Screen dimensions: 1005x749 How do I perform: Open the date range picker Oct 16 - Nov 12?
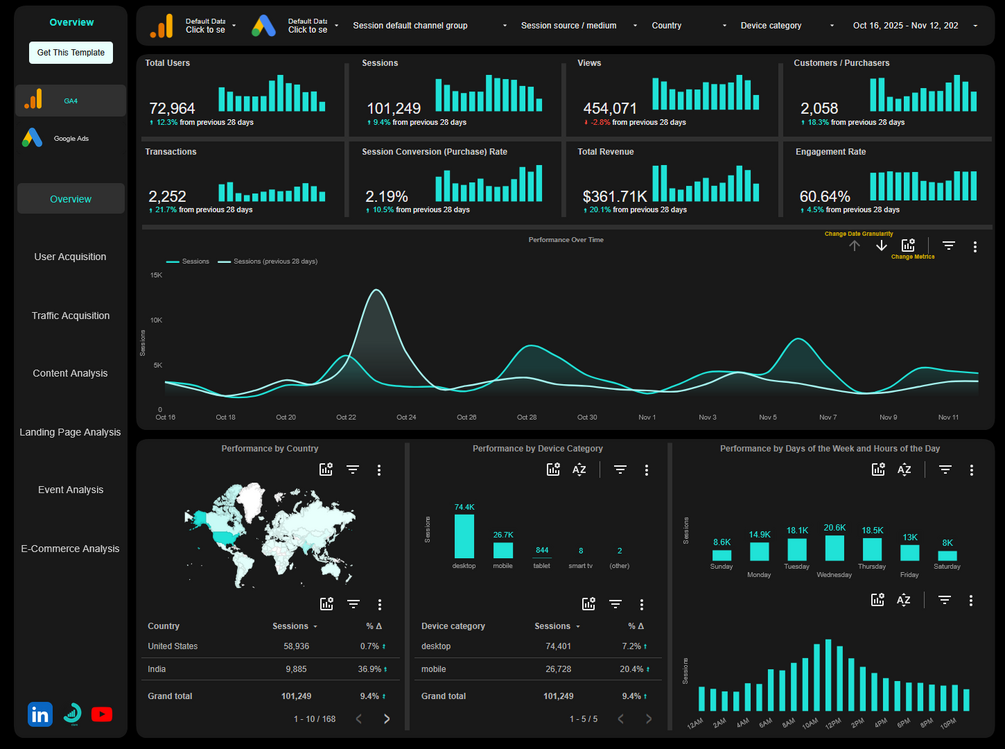(915, 26)
